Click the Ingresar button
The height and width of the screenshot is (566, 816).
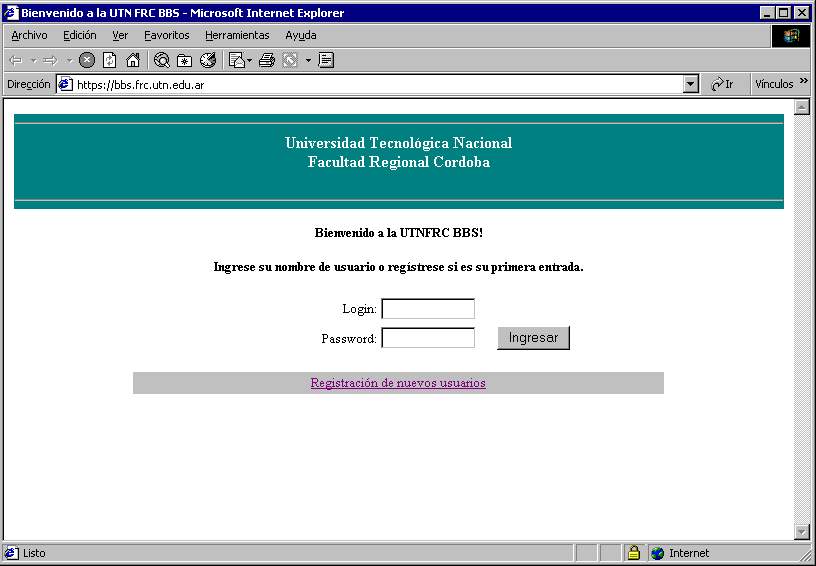coord(533,338)
